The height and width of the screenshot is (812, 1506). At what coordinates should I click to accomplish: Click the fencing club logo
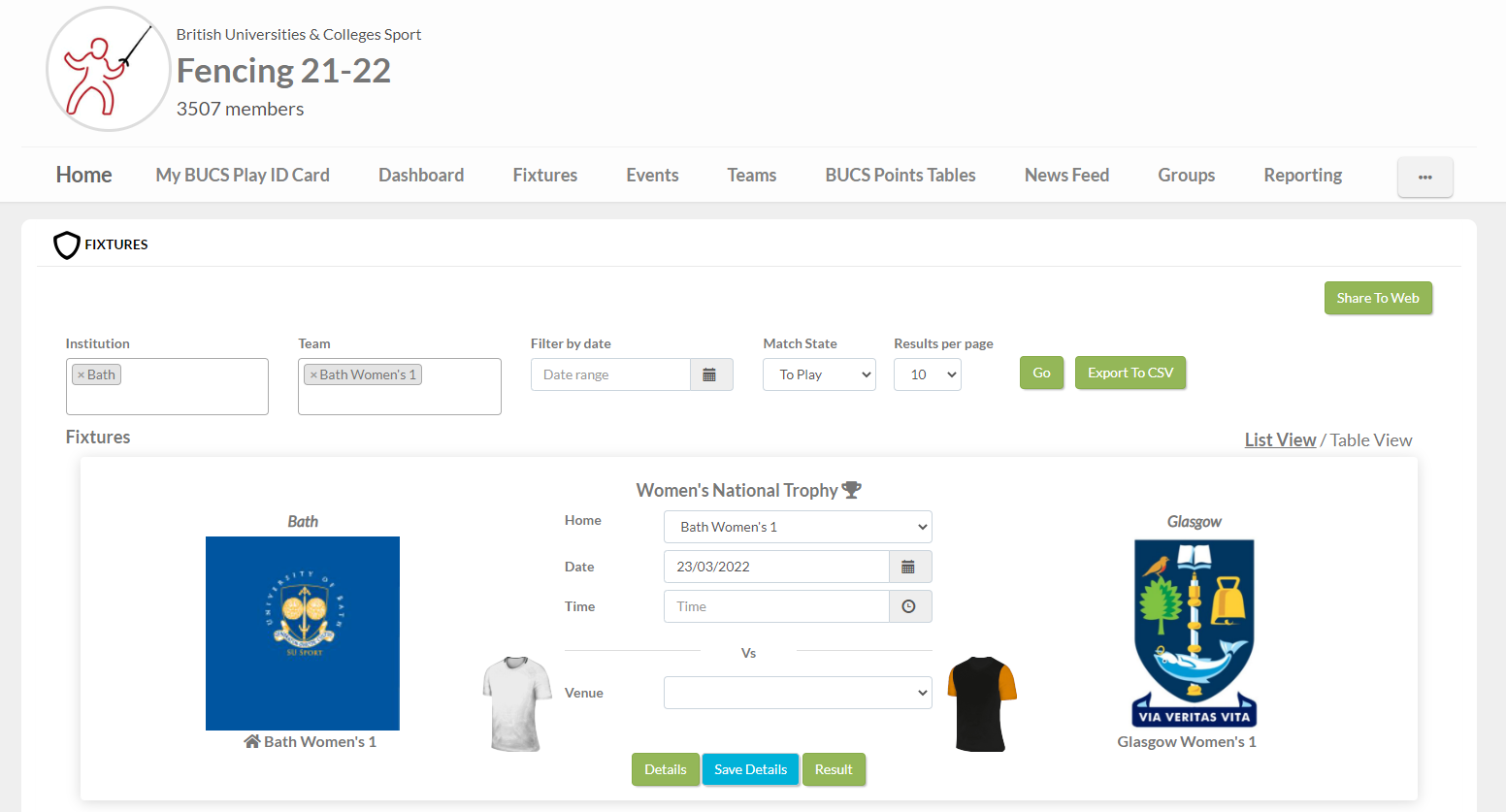[108, 69]
